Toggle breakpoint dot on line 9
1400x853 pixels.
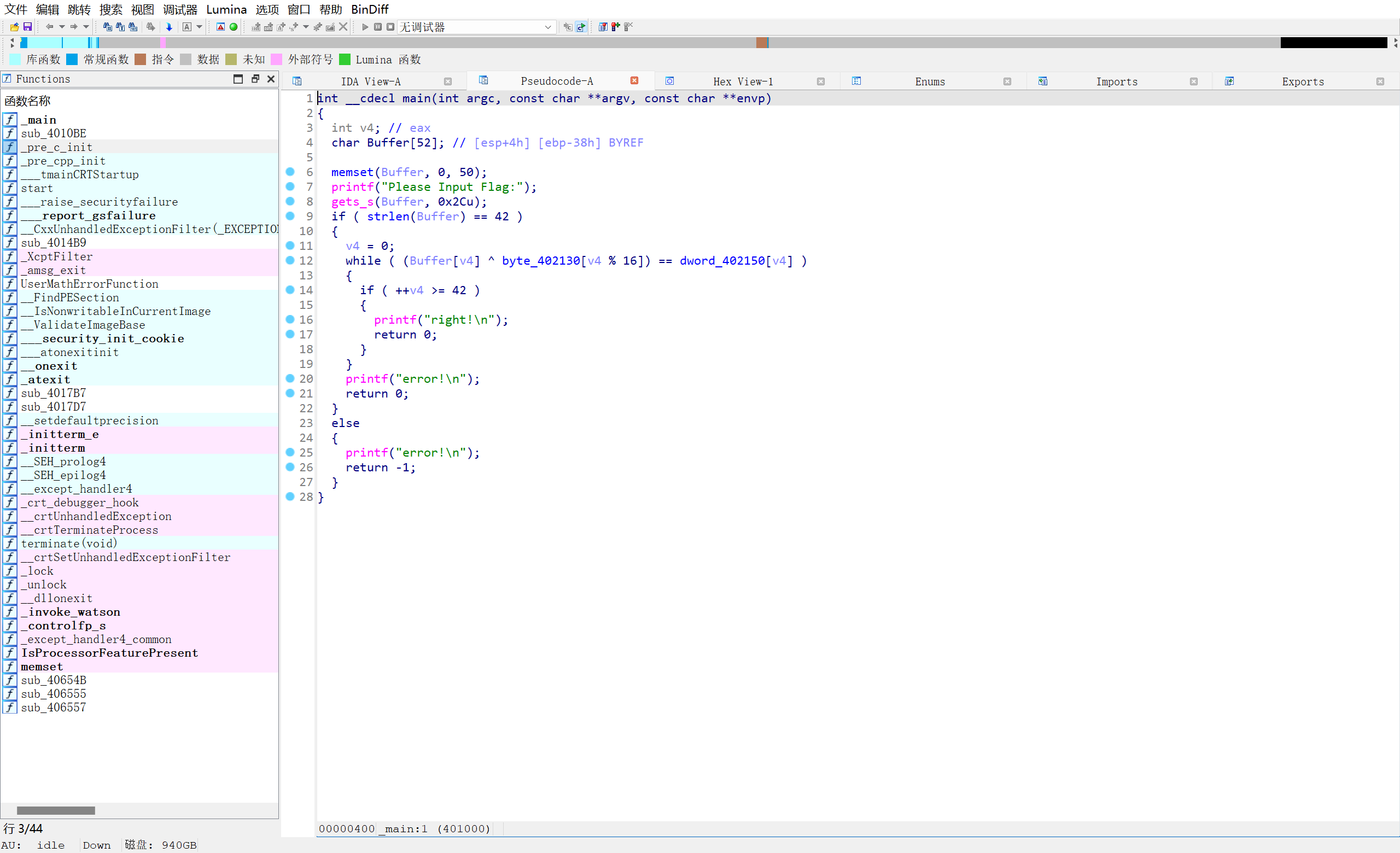(290, 216)
